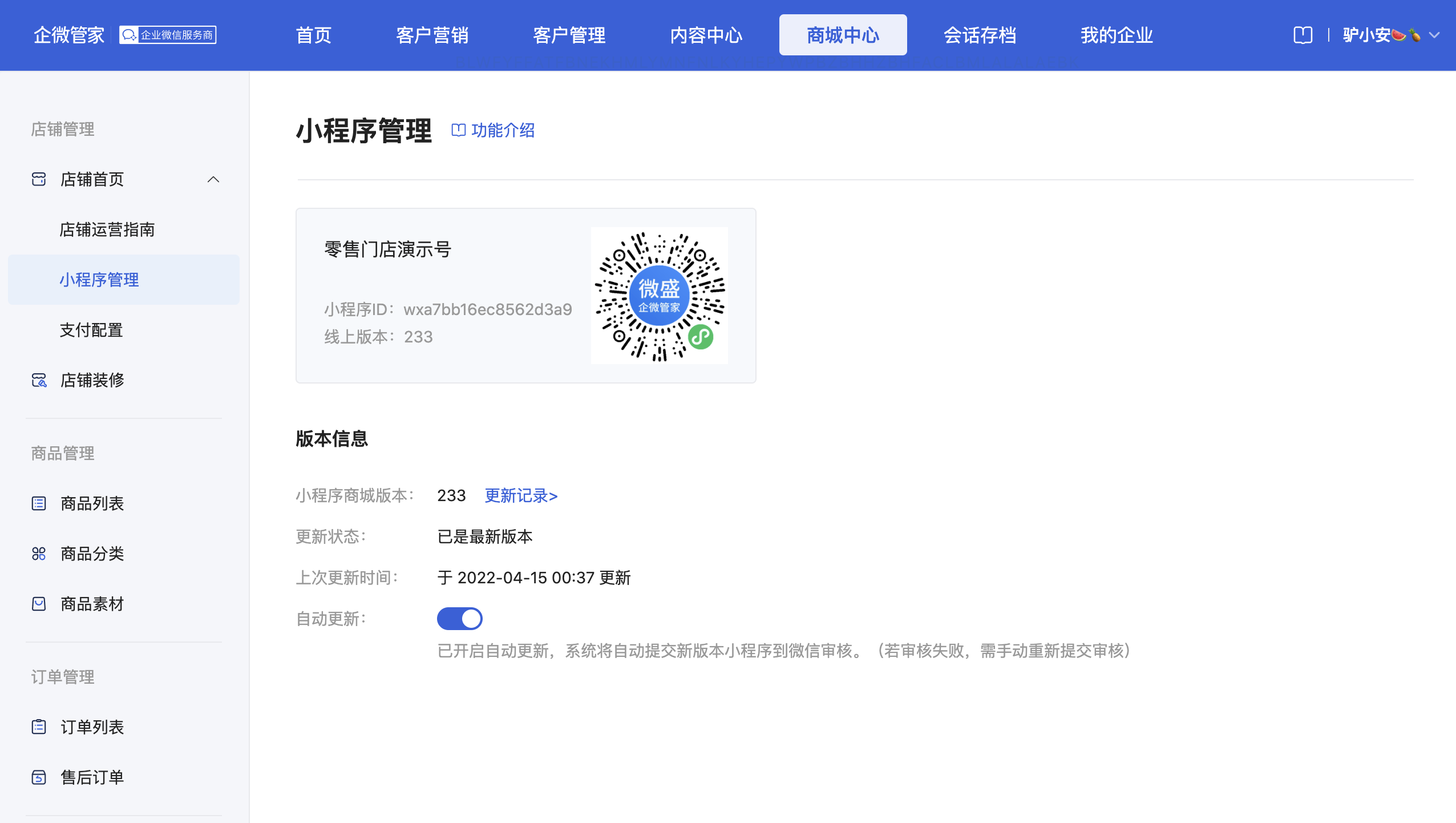The width and height of the screenshot is (1456, 823).
Task: Click the 2022-04-15 00:37 update time
Action: click(526, 578)
